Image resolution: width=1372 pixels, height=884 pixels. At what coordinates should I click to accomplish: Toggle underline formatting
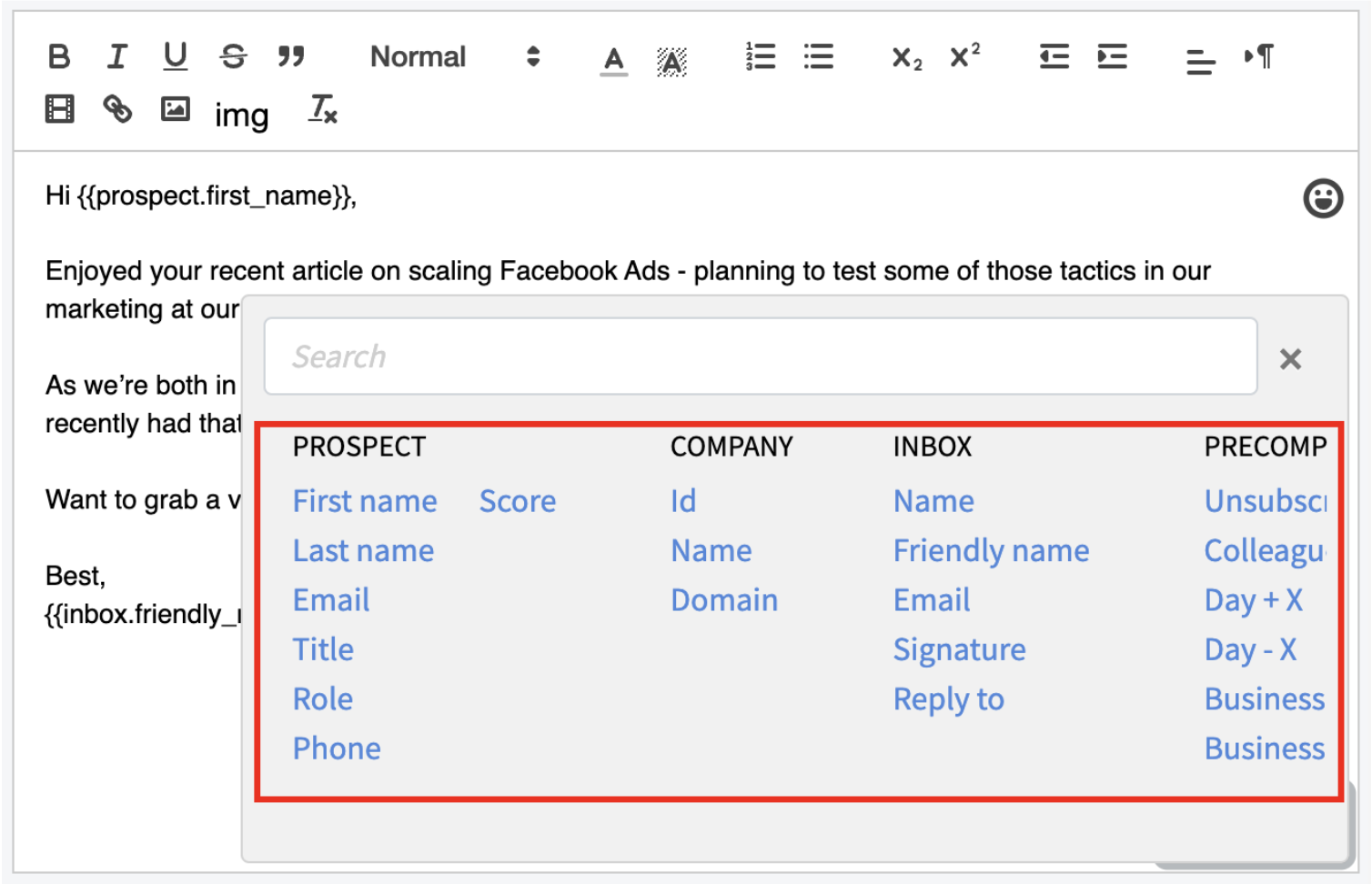pyautogui.click(x=174, y=56)
